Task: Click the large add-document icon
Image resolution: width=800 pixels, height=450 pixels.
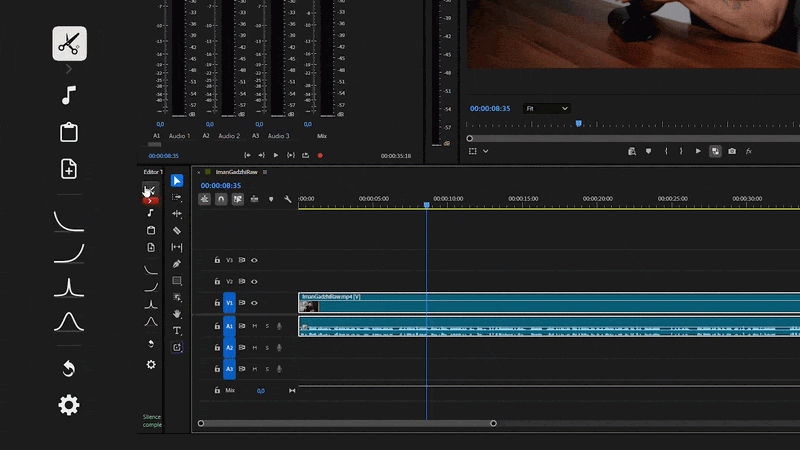Action: click(69, 169)
